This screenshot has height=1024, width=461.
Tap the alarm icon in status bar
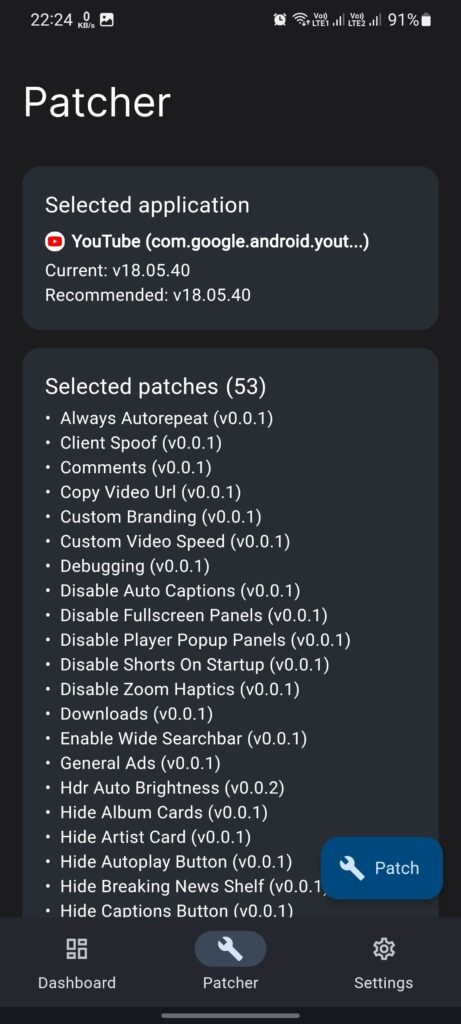279,20
